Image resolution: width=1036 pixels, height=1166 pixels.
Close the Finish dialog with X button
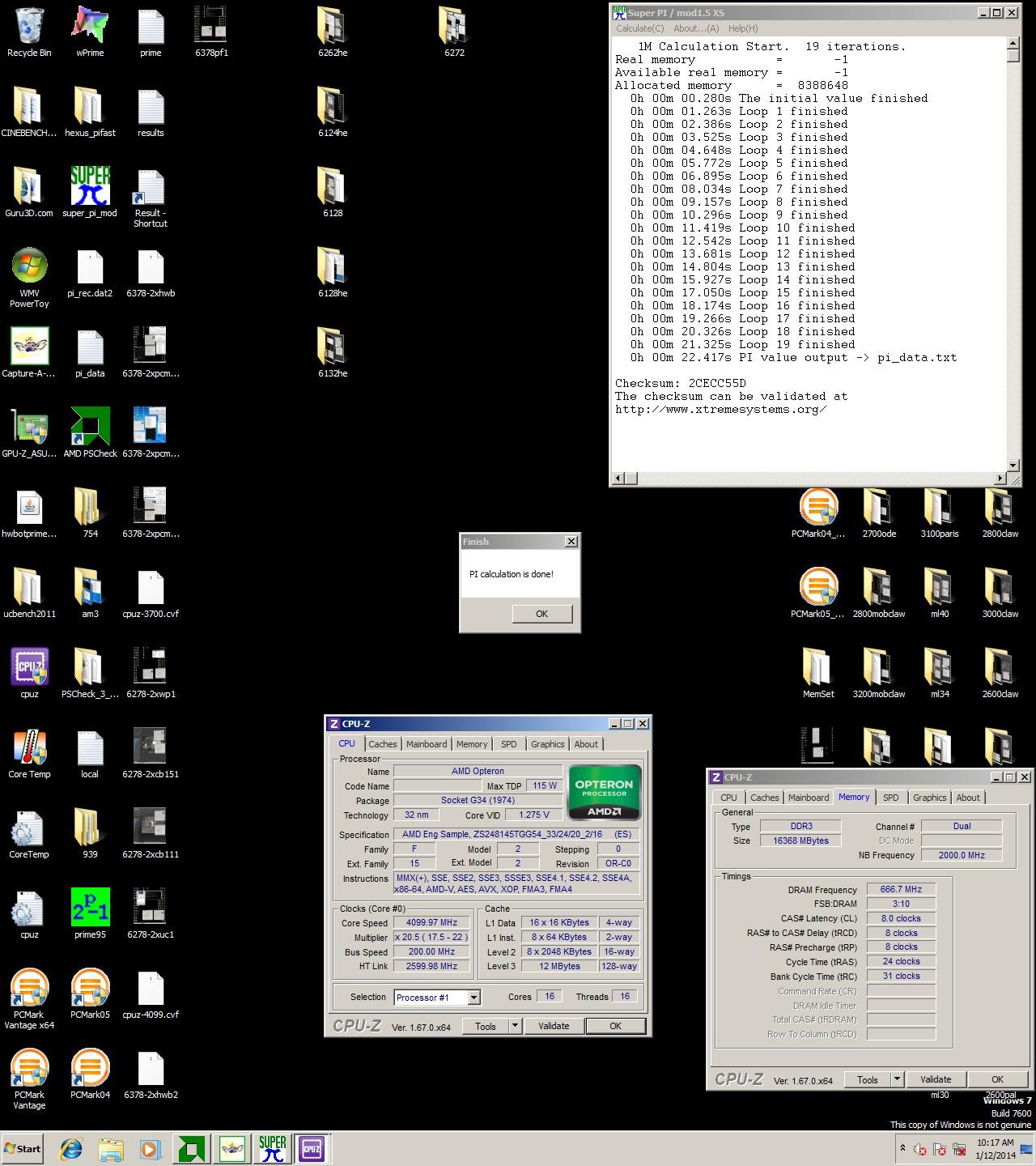571,541
